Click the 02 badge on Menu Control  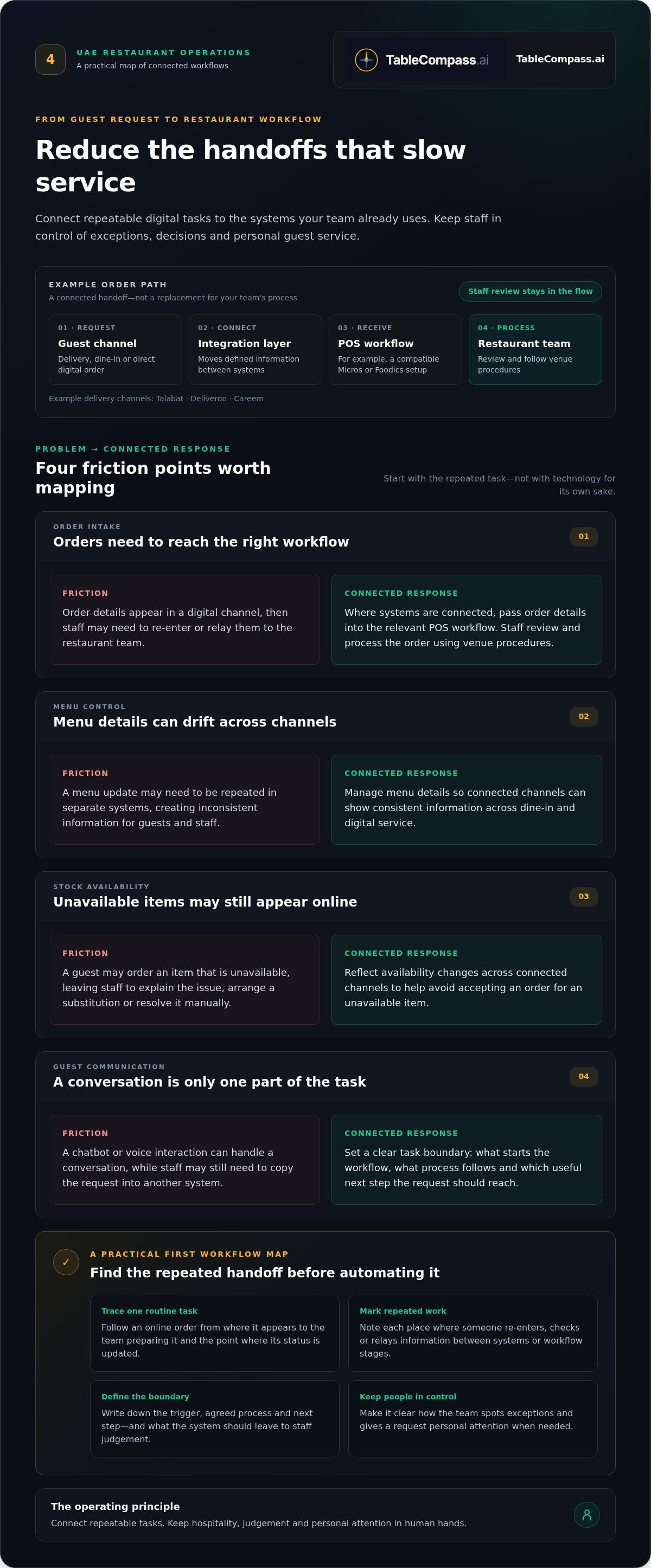(583, 716)
